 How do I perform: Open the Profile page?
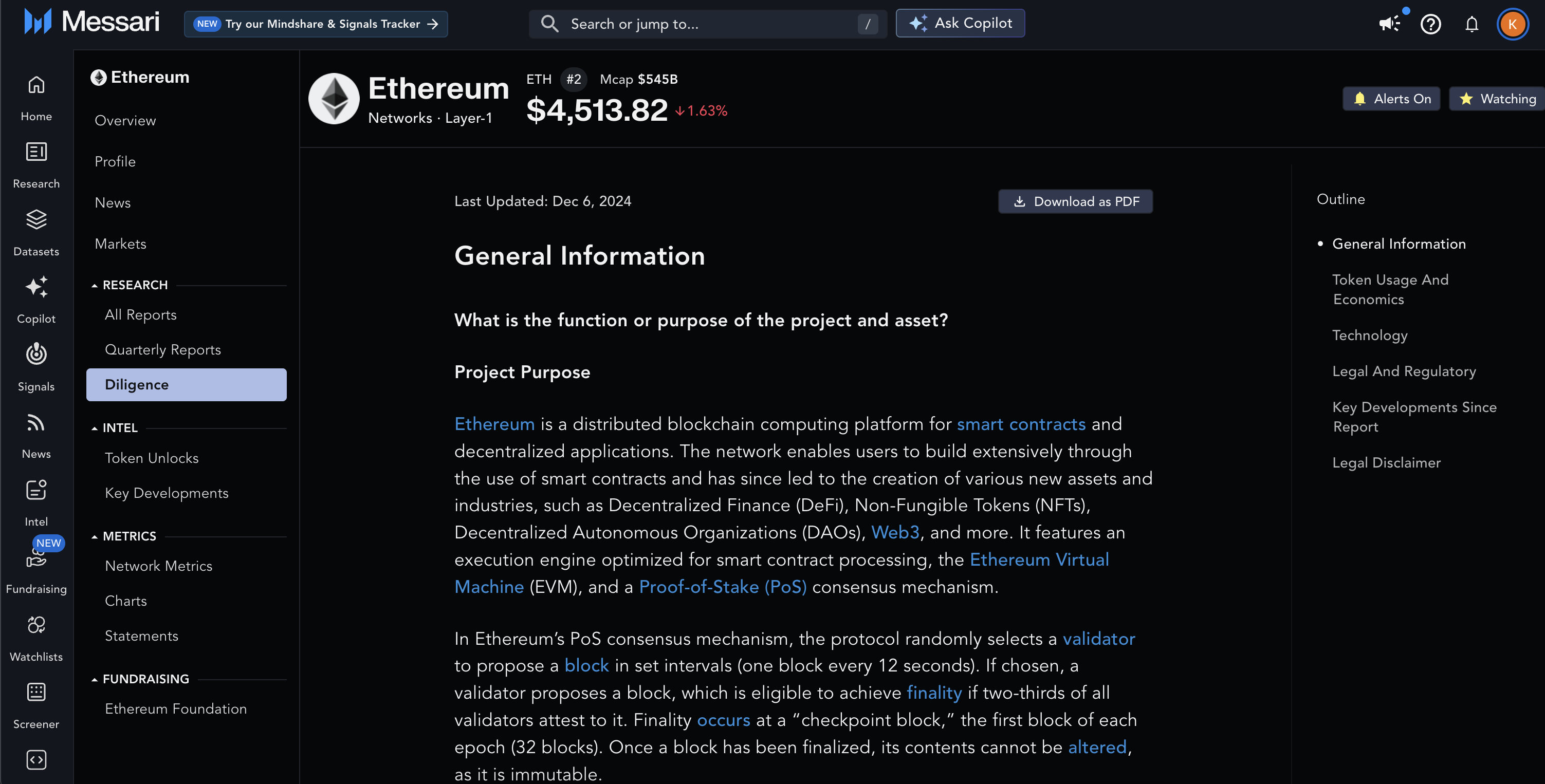pyautogui.click(x=115, y=162)
